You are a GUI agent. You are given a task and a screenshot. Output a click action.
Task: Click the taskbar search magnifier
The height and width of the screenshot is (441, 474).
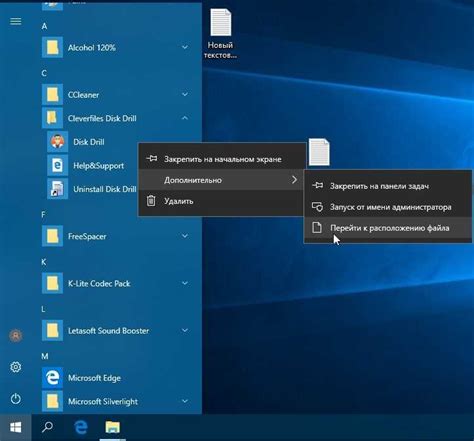pyautogui.click(x=47, y=427)
